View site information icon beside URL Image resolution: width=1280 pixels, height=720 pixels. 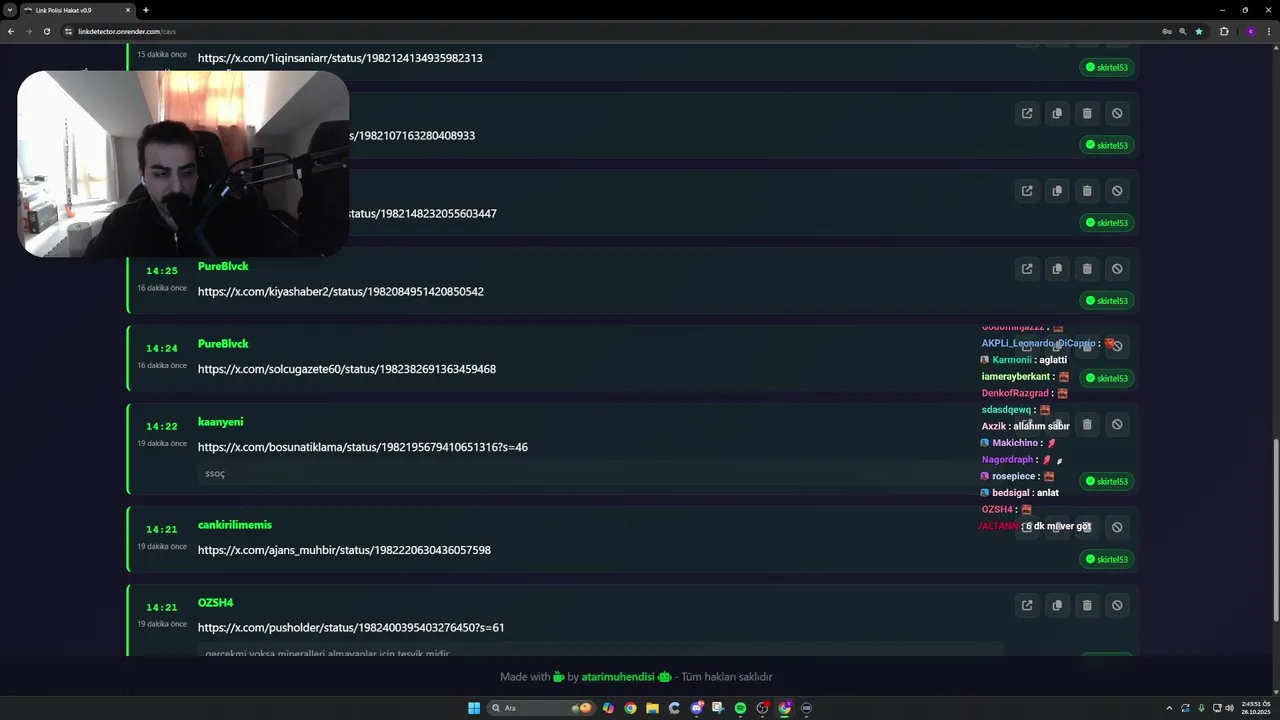(x=69, y=31)
